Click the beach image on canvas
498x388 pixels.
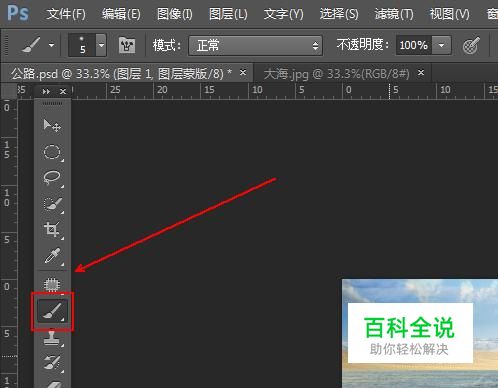pyautogui.click(x=420, y=333)
